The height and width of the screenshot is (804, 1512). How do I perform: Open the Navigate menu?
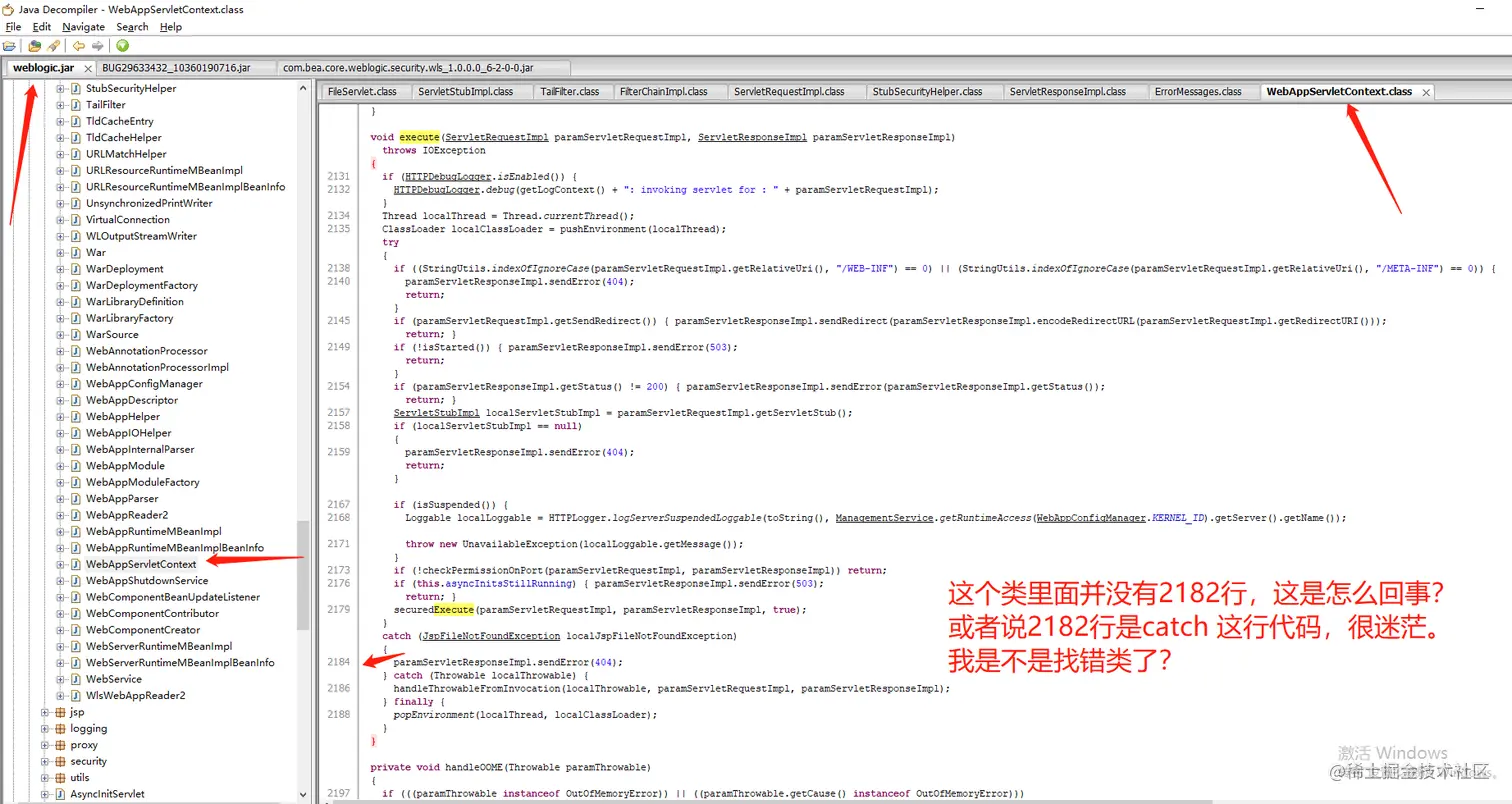coord(83,27)
